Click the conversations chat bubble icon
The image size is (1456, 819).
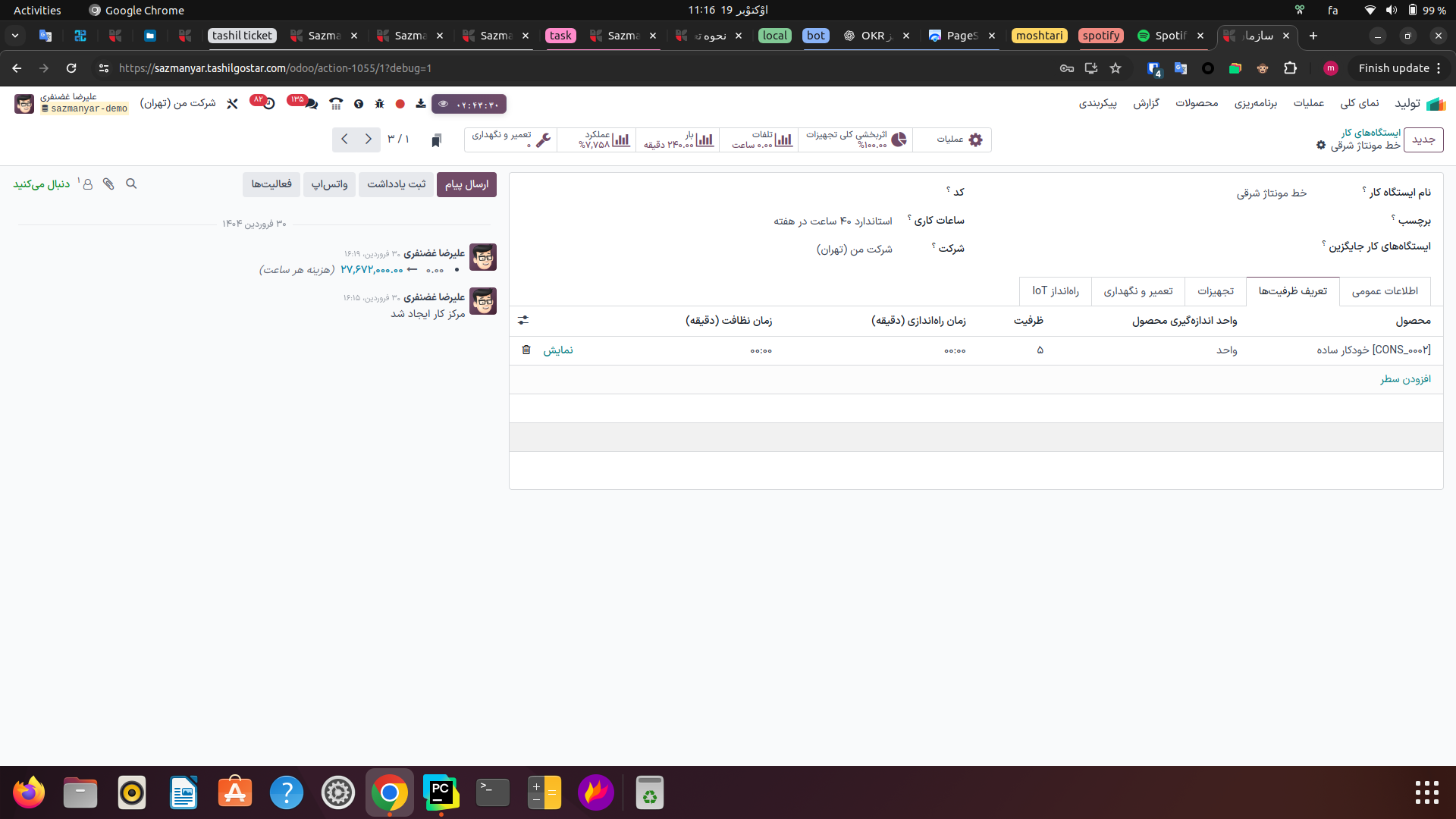[311, 104]
